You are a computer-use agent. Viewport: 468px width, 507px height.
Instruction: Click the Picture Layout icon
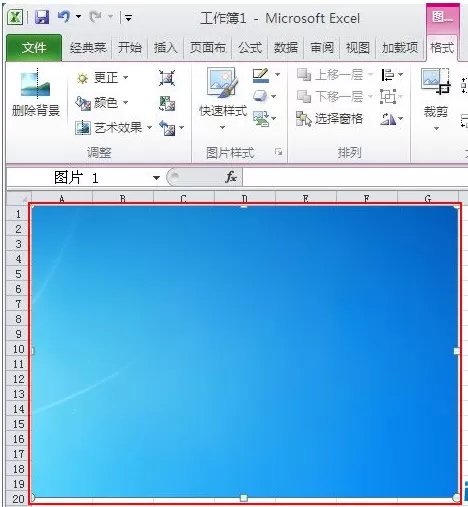coord(260,118)
